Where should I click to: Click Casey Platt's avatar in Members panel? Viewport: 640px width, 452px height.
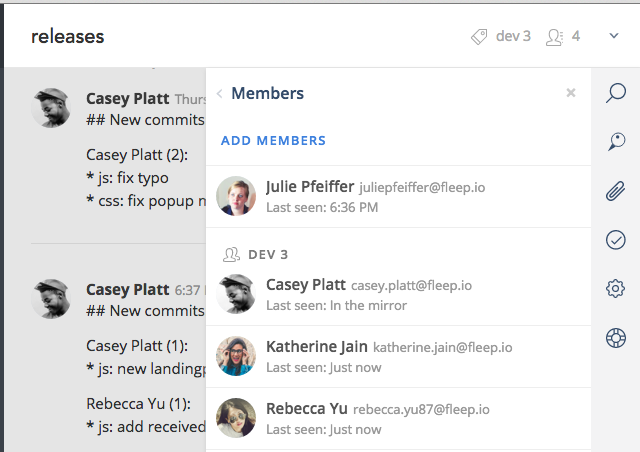click(x=236, y=294)
